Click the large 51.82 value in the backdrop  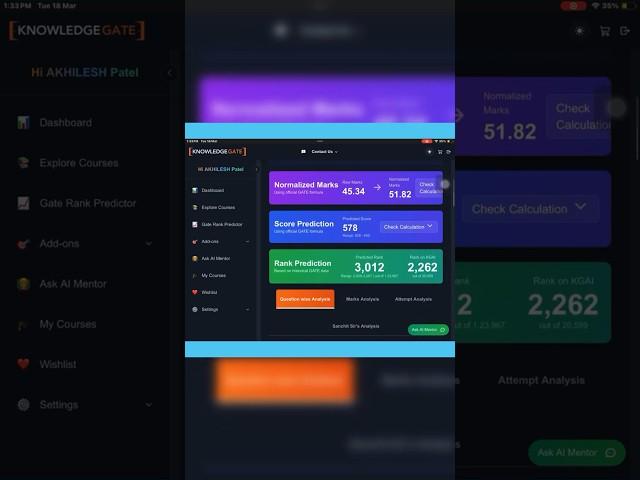point(510,132)
